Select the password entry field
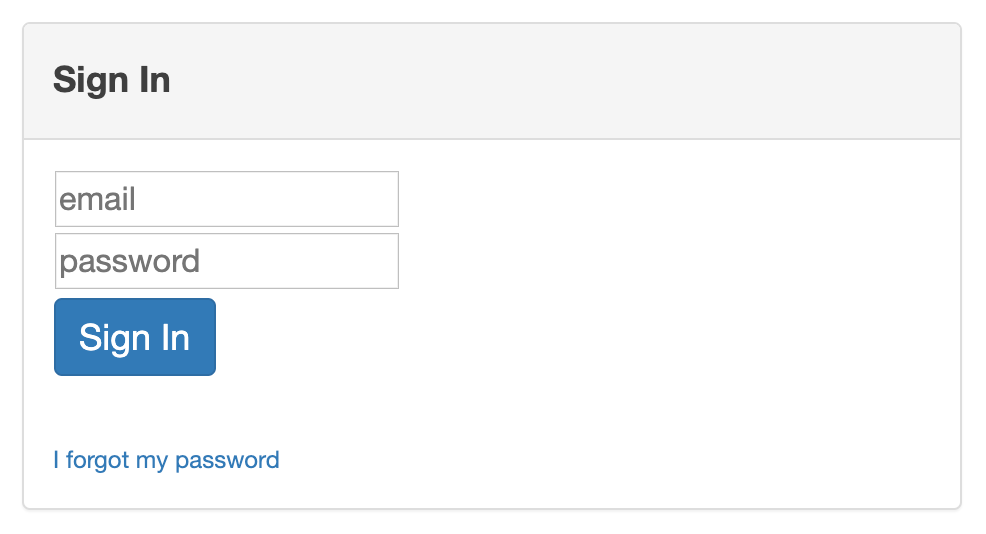Image resolution: width=986 pixels, height=534 pixels. (227, 261)
